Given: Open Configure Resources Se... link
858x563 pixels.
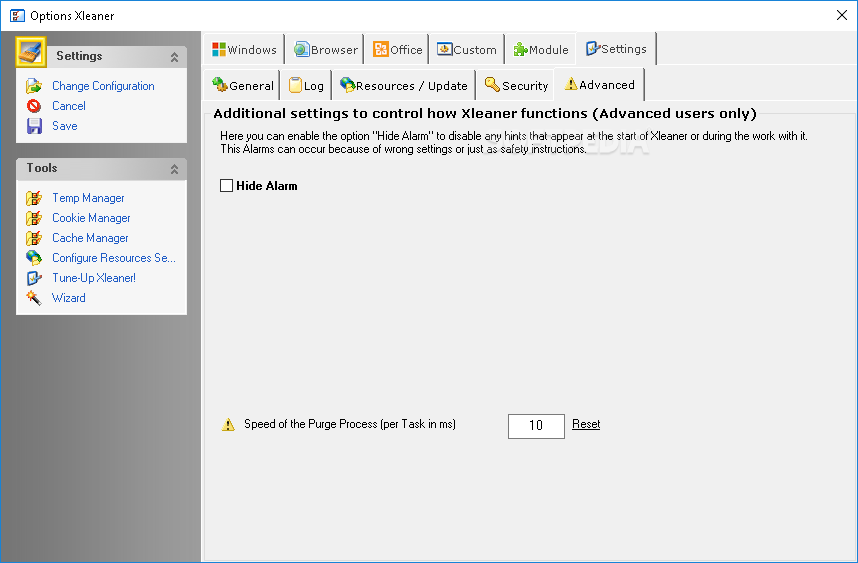Looking at the screenshot, I should click(114, 258).
